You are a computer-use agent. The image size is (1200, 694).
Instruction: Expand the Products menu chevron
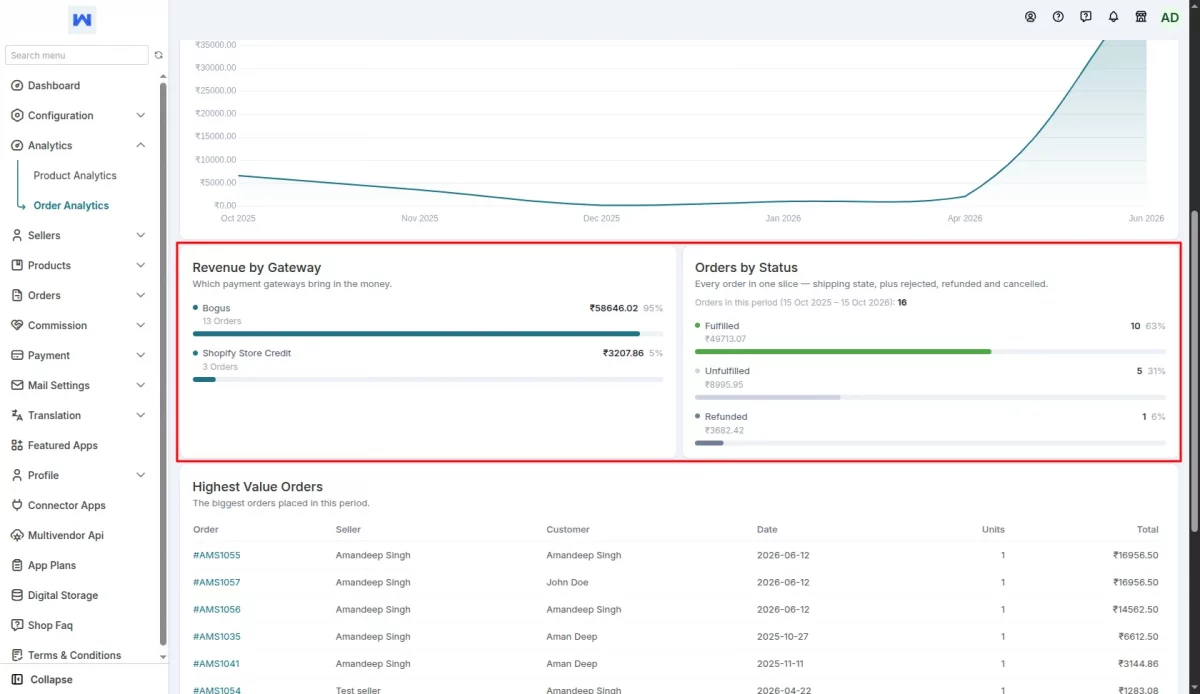140,266
